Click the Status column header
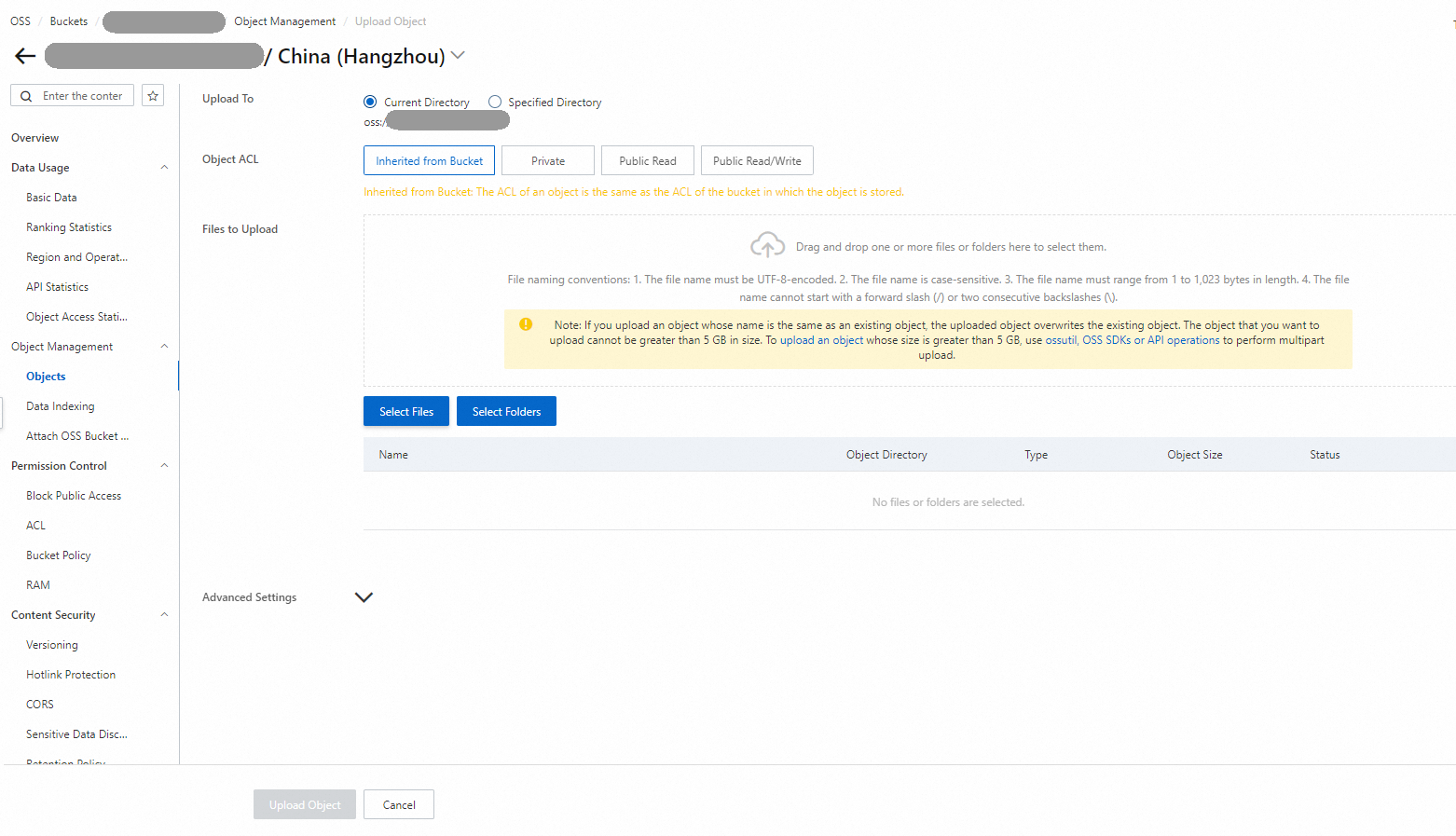1456x836 pixels. [x=1325, y=455]
